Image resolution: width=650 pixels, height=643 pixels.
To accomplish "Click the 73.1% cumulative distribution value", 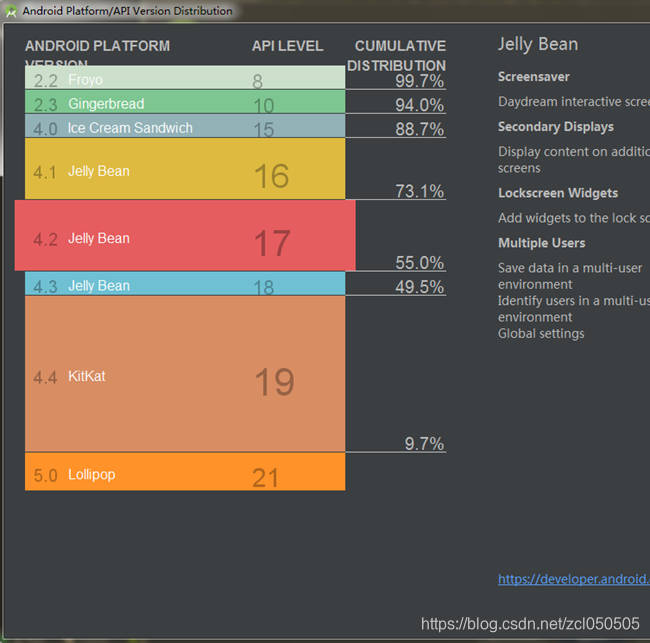I will 420,191.
